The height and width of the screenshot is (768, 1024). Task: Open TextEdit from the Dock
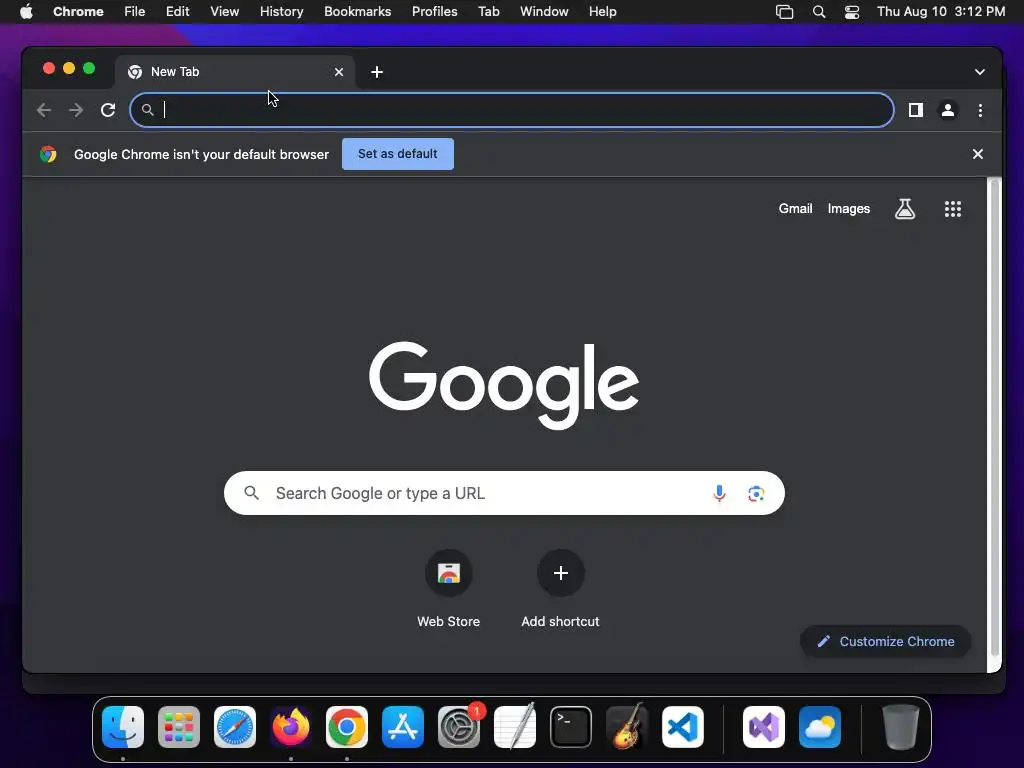point(515,727)
